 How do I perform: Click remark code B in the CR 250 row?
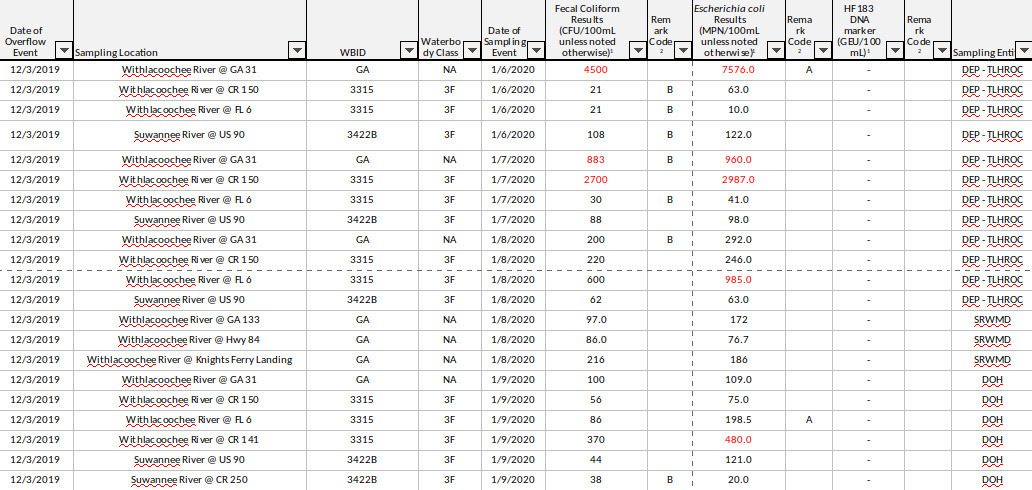[x=669, y=479]
